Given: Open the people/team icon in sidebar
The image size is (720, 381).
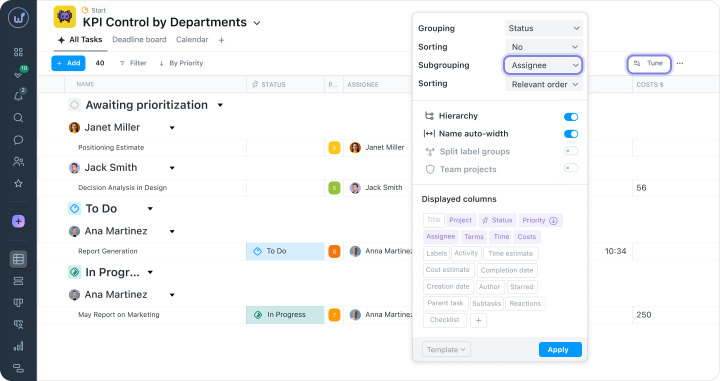Looking at the screenshot, I should [x=18, y=162].
